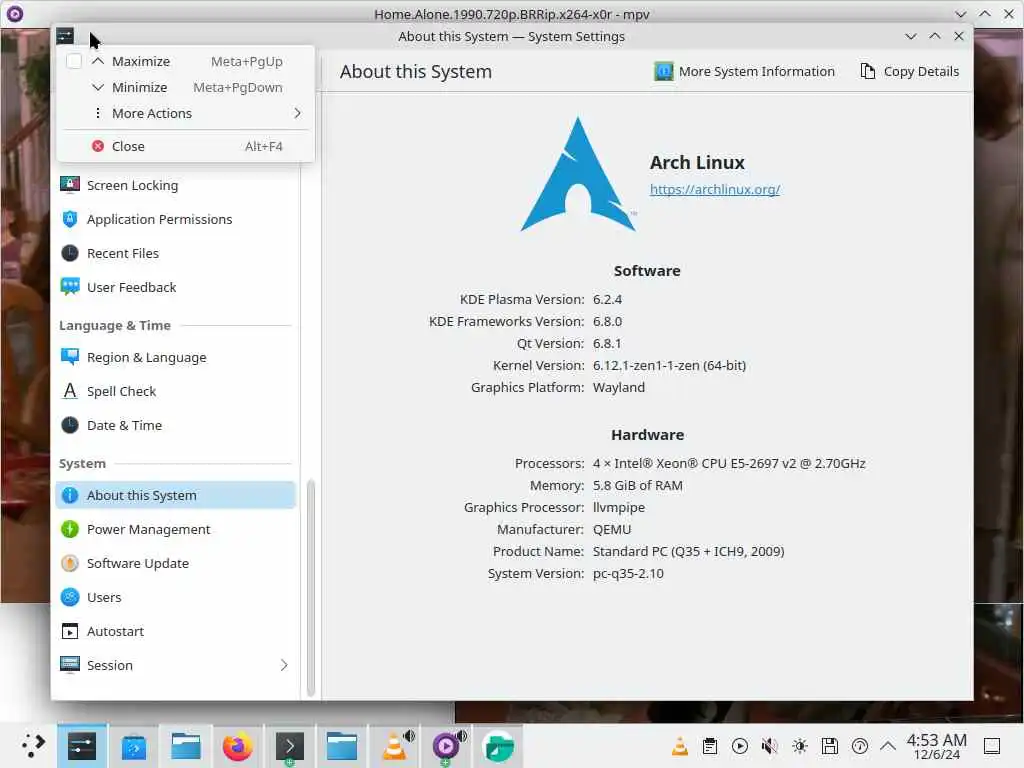Open Screen Locking settings

175,185
